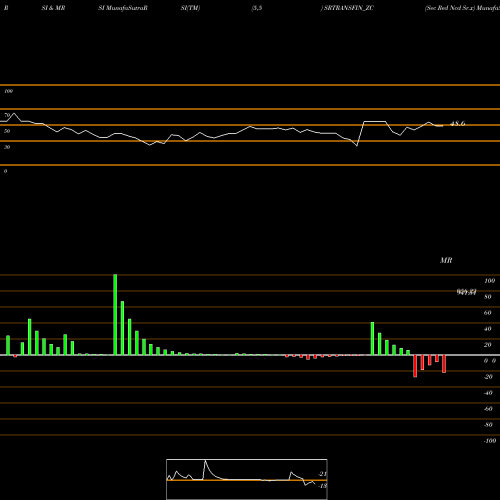The height and width of the screenshot is (500, 500).
Task: Click the RSI axis label 70
Action: tap(7, 115)
